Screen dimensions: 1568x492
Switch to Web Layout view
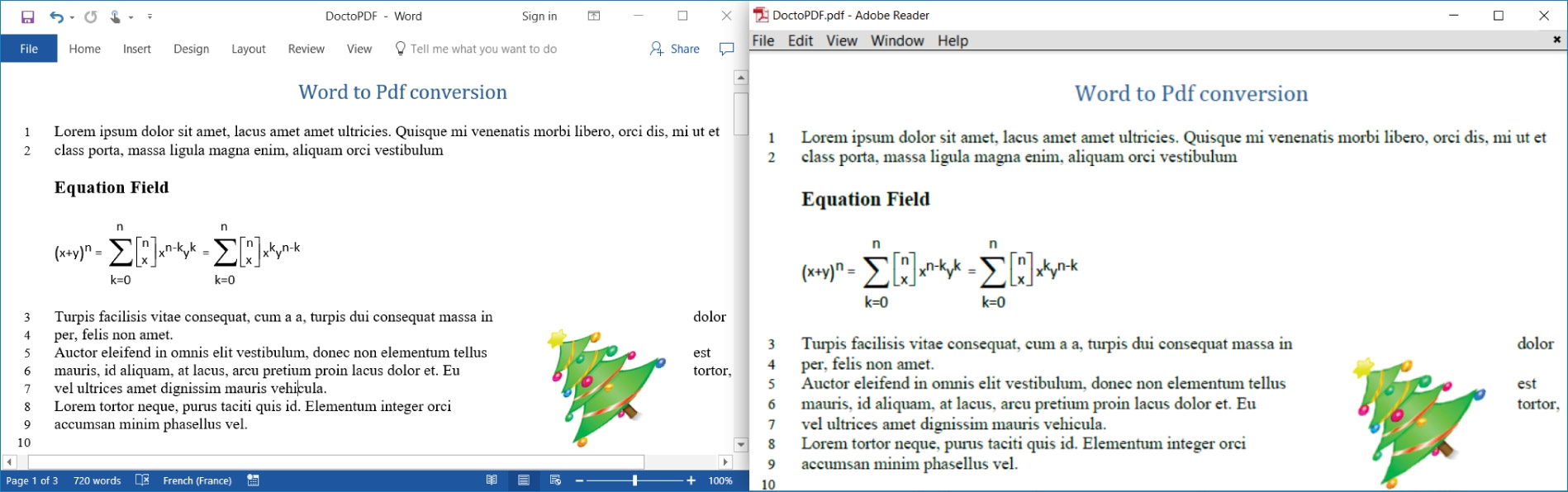tap(555, 480)
